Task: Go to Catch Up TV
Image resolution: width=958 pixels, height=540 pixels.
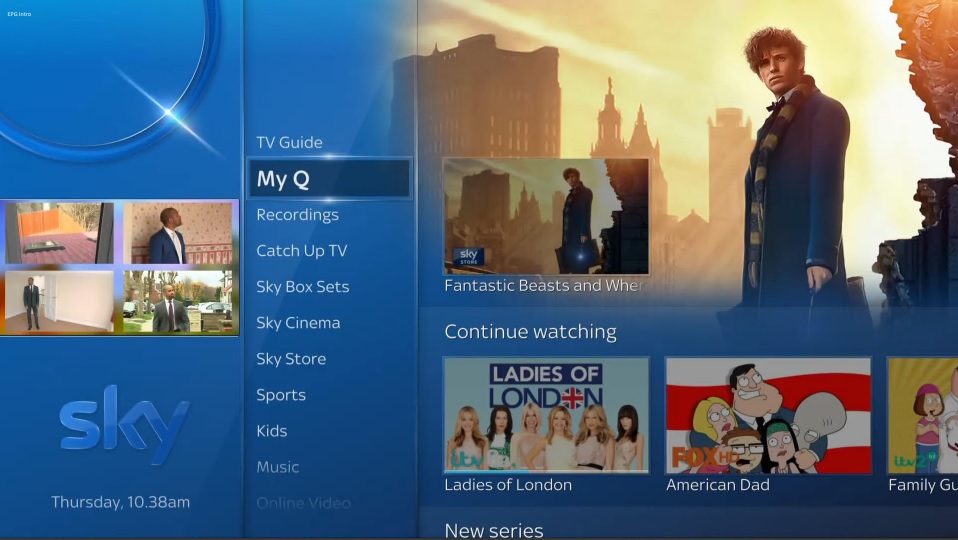Action: pos(301,251)
